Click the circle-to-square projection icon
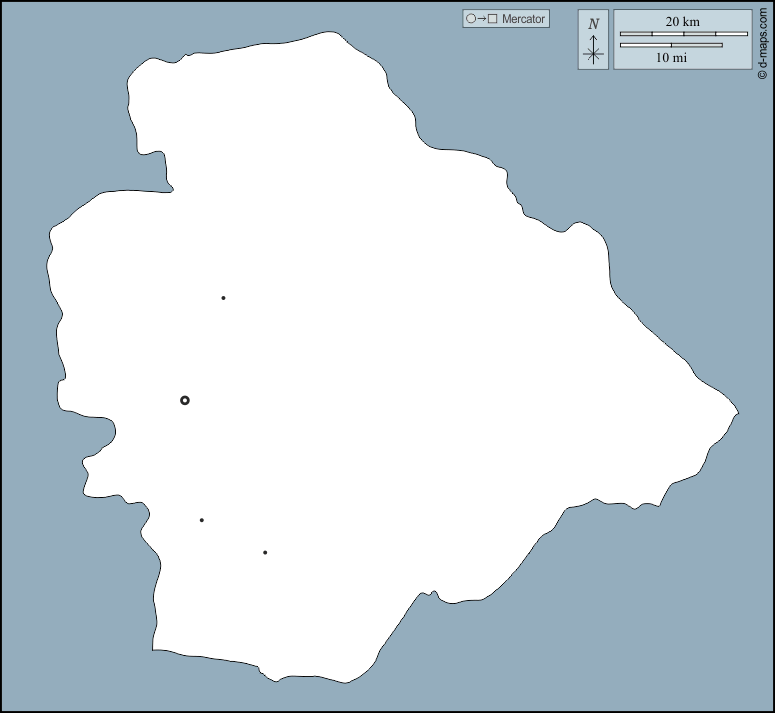 (x=481, y=19)
